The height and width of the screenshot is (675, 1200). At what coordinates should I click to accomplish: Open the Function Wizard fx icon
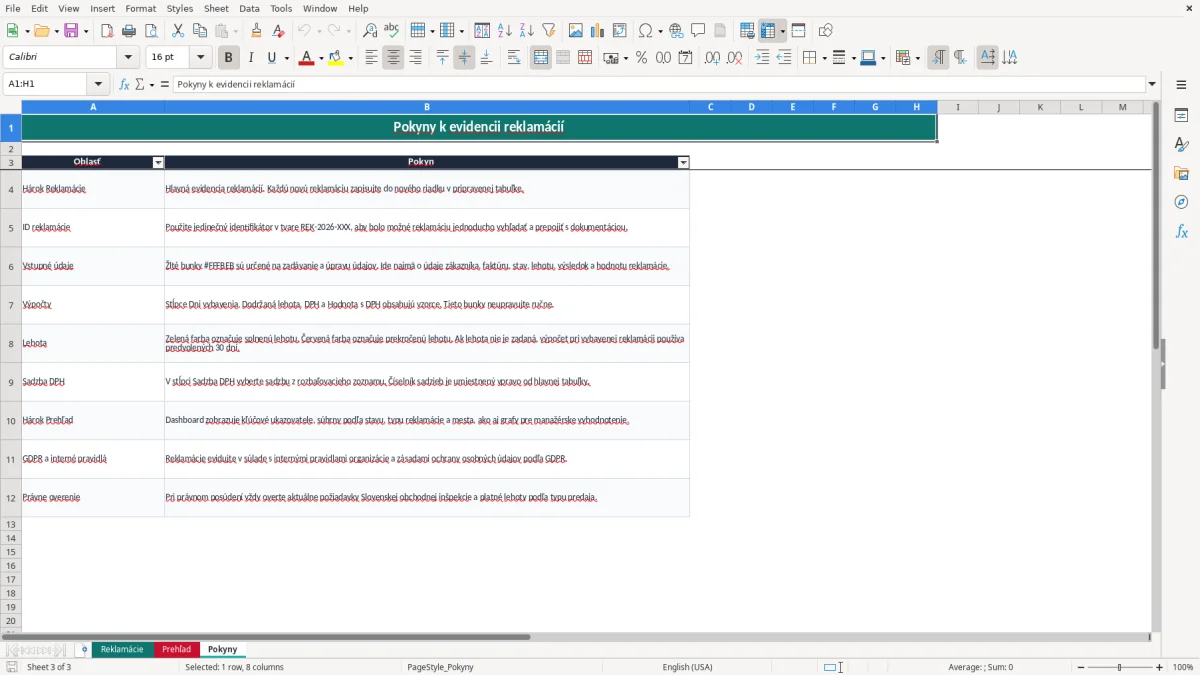125,84
